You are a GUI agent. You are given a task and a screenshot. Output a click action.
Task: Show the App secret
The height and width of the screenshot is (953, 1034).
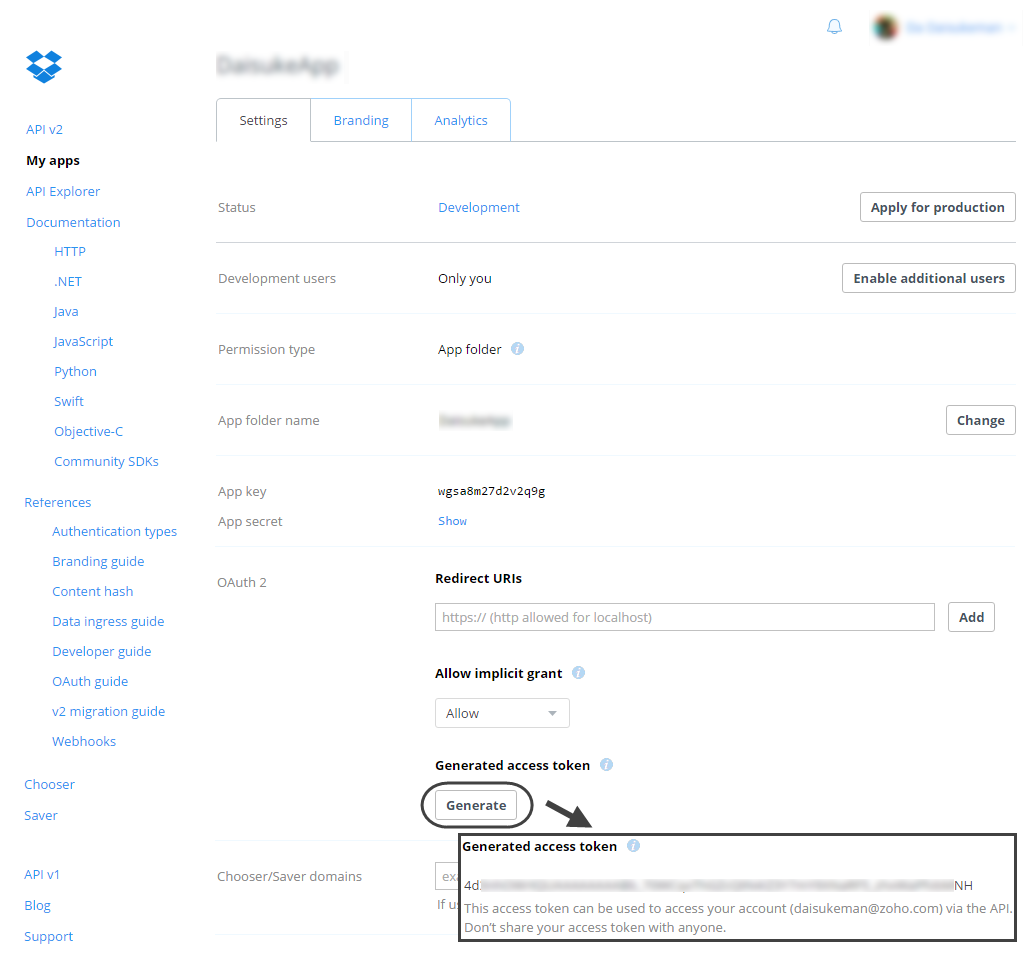click(x=452, y=521)
